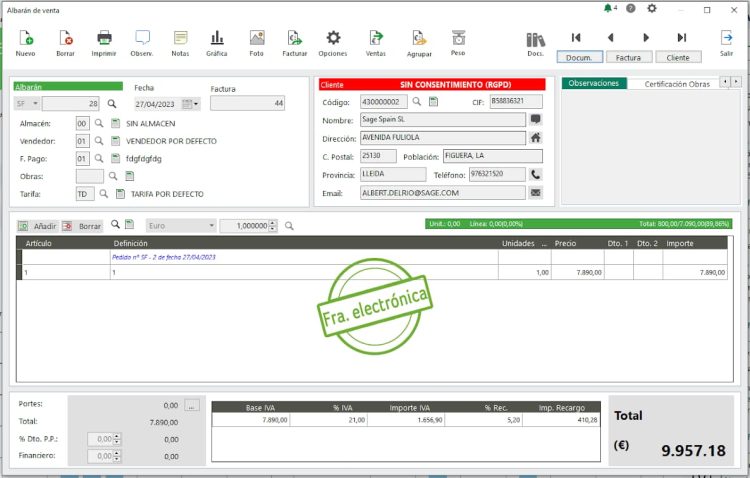Click the Añadir line button

tap(38, 226)
